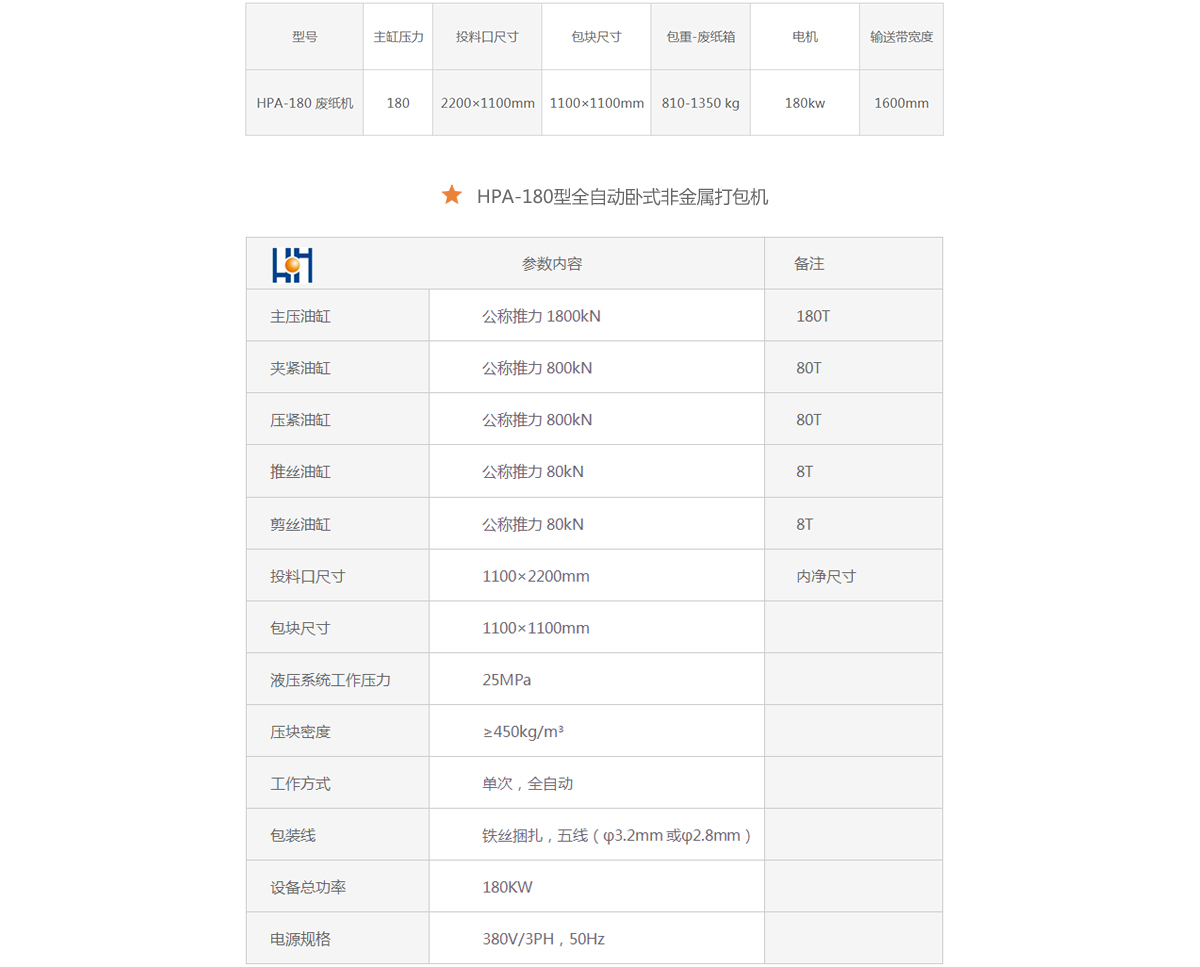Click the 参数内容 header cell
The image size is (1200, 967).
point(552,264)
